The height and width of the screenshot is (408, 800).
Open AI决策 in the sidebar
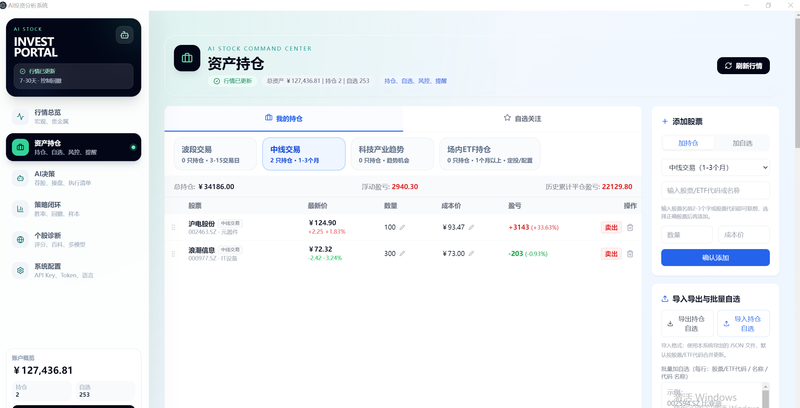[73, 178]
